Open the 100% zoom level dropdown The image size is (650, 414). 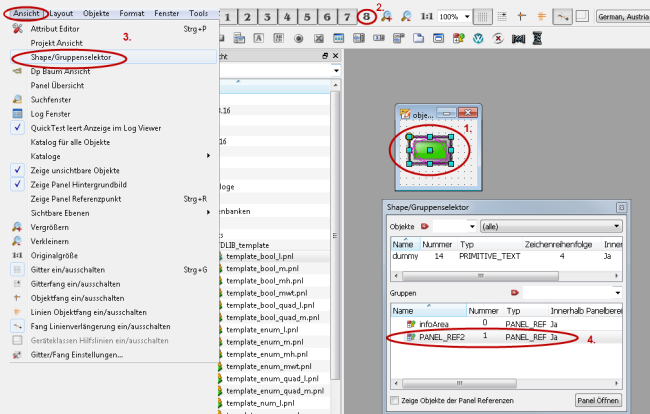pos(456,17)
